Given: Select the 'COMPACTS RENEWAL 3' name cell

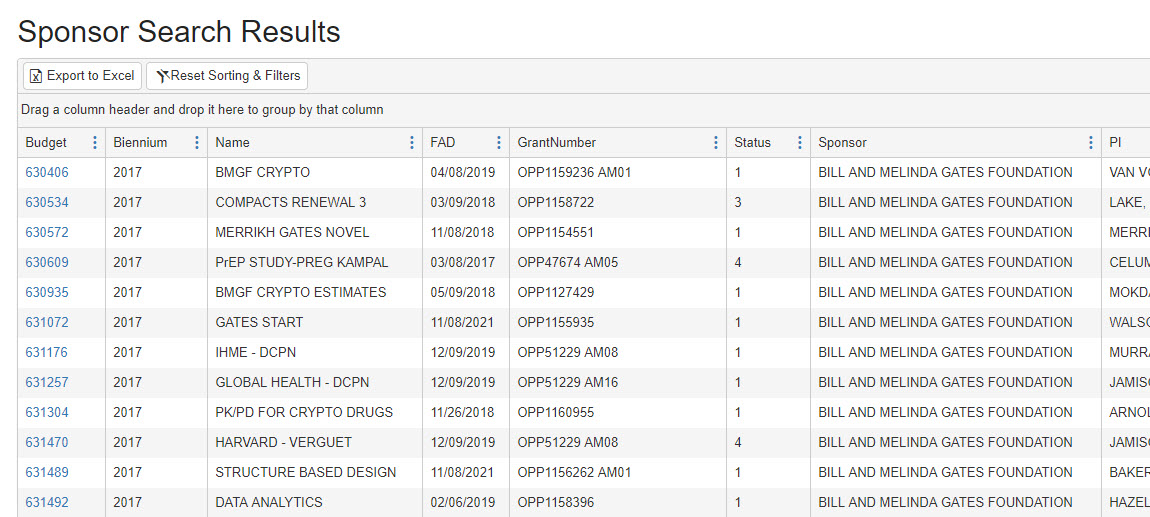Looking at the screenshot, I should coord(315,202).
